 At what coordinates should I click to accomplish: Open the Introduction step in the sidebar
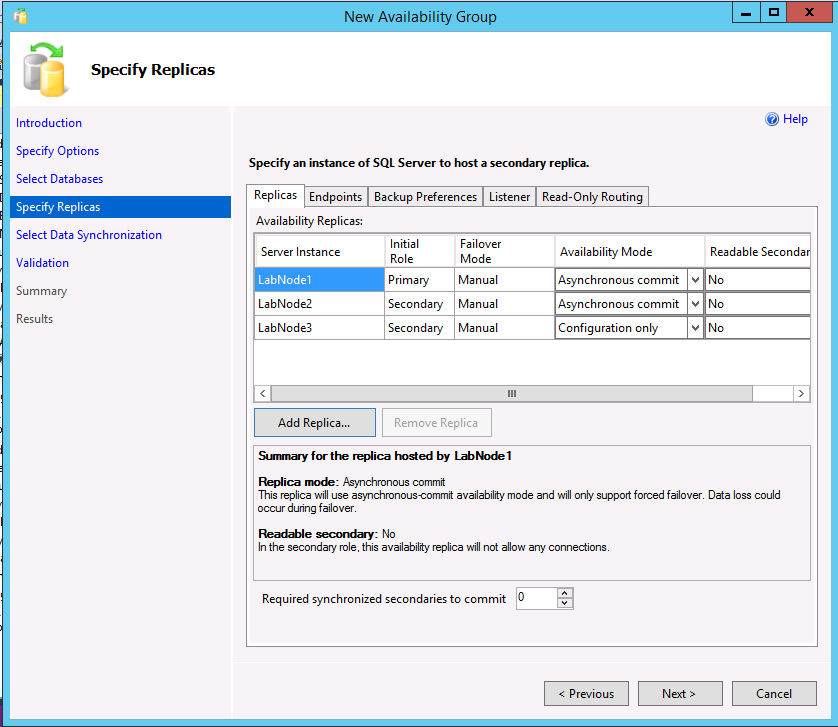click(48, 122)
